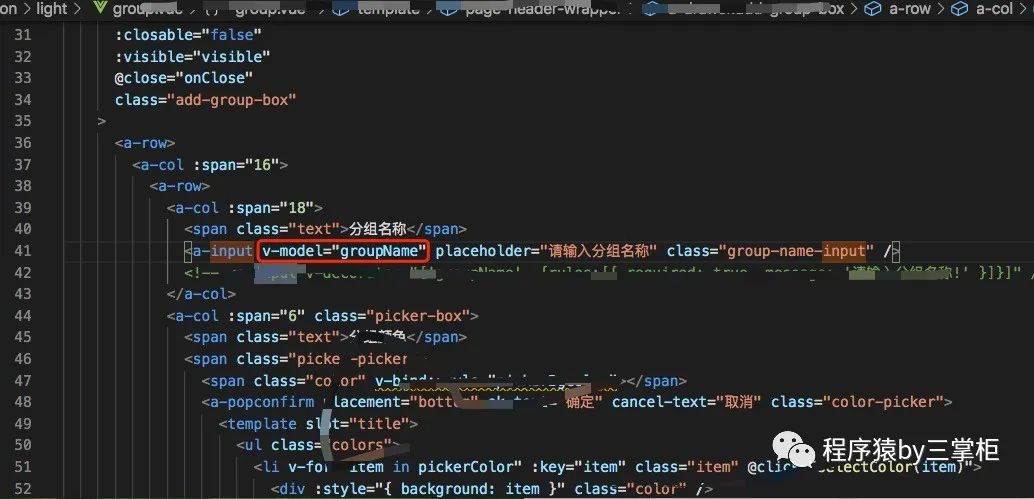The image size is (1034, 499).
Task: Open the a-row breadcrumb item
Action: pyautogui.click(x=909, y=9)
